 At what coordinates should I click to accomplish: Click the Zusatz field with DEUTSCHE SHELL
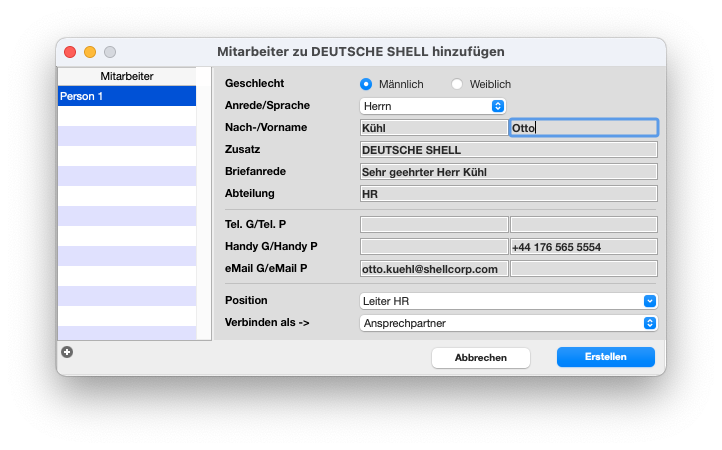[508, 150]
